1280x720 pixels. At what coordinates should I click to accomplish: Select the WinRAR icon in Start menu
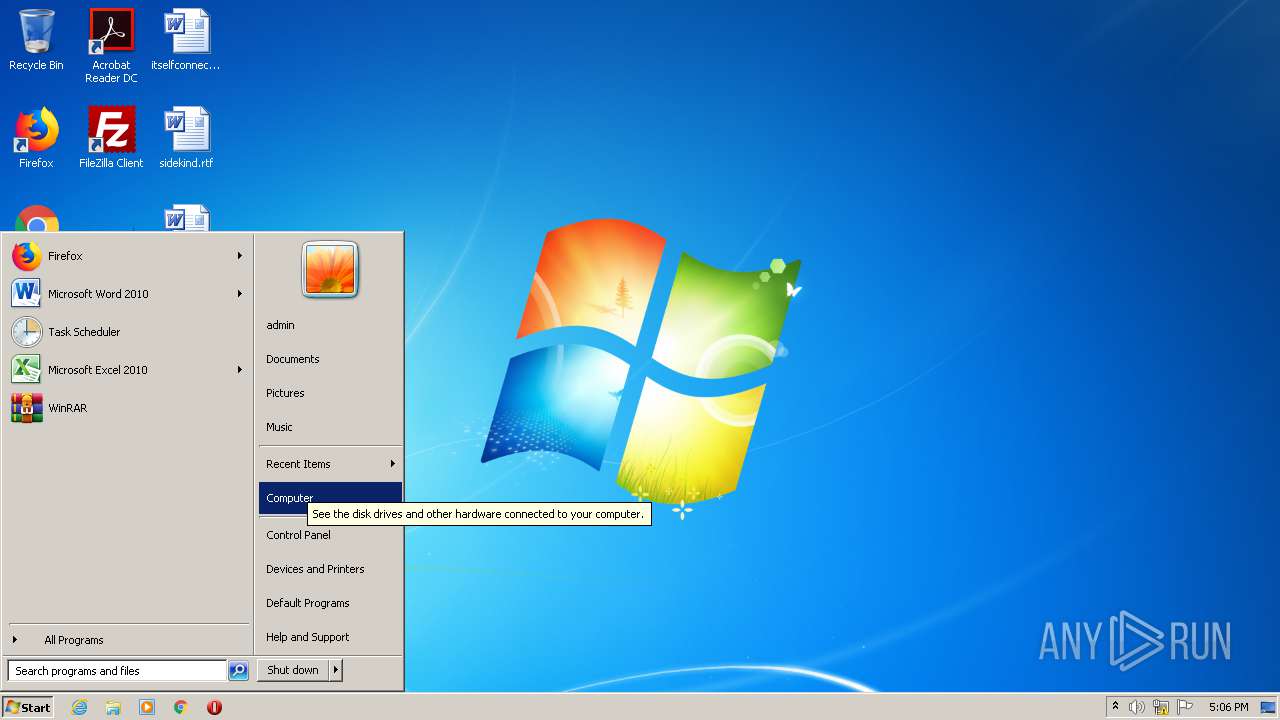pyautogui.click(x=27, y=408)
